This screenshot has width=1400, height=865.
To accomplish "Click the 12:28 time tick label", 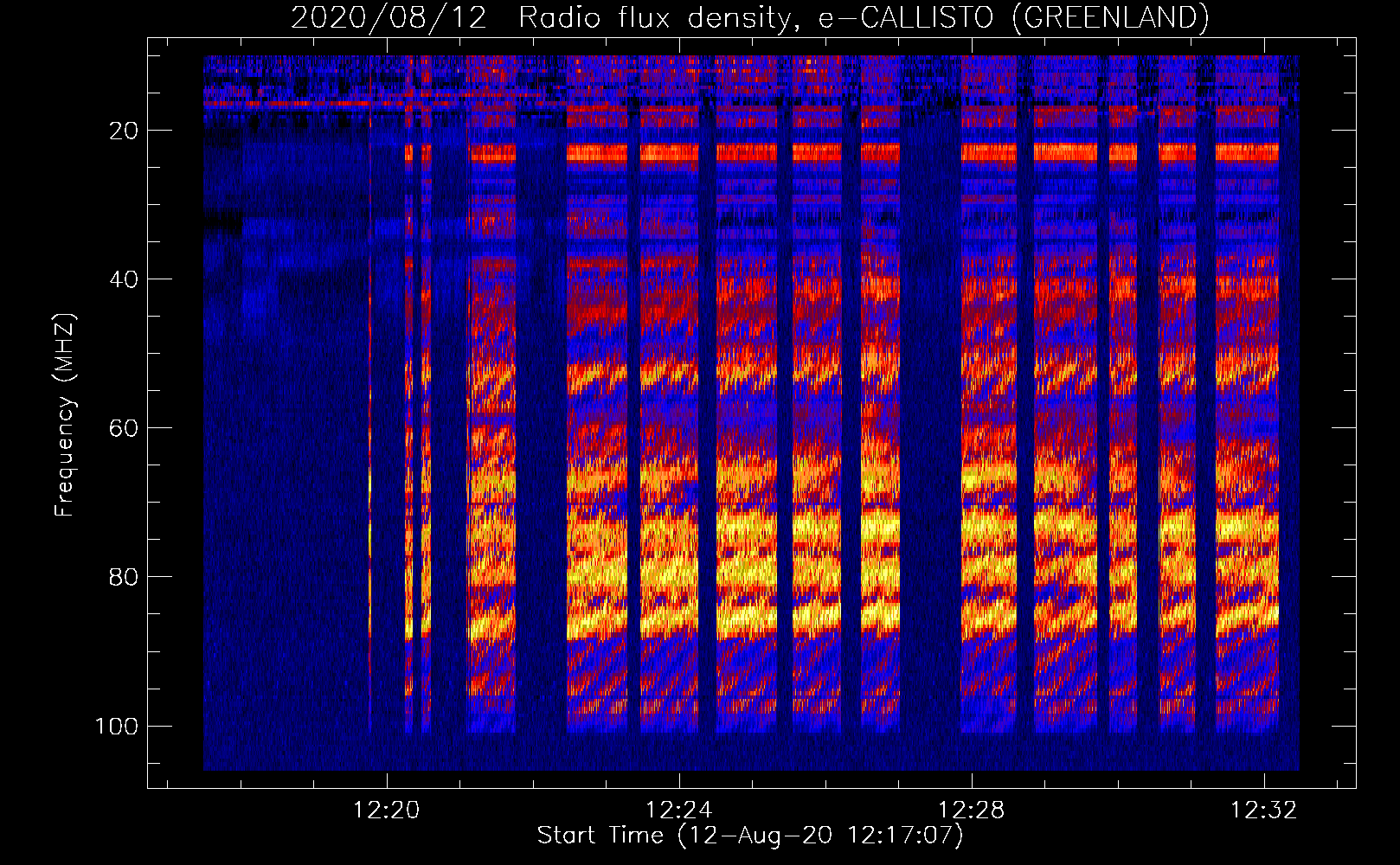I will click(972, 810).
